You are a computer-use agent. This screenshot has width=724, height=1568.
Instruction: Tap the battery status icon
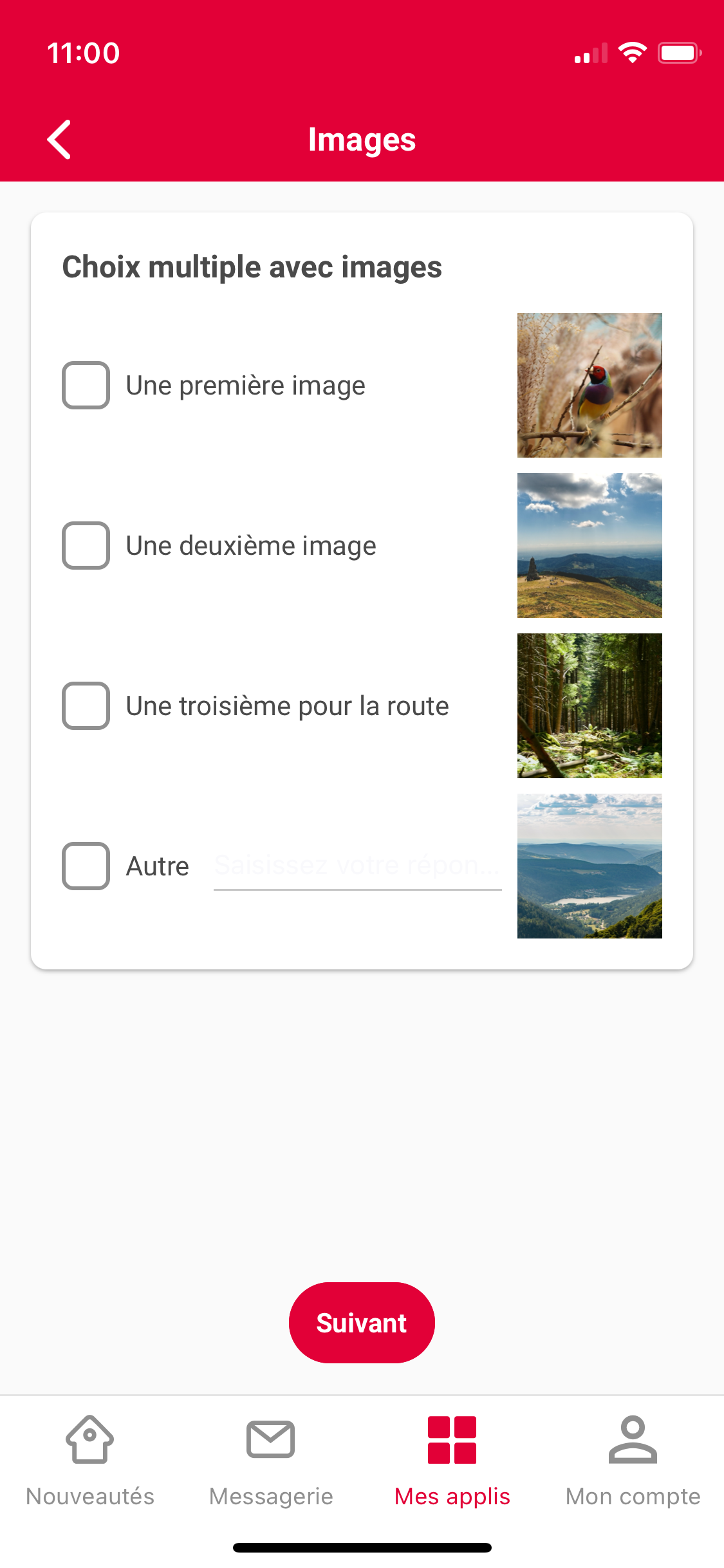pos(679,53)
